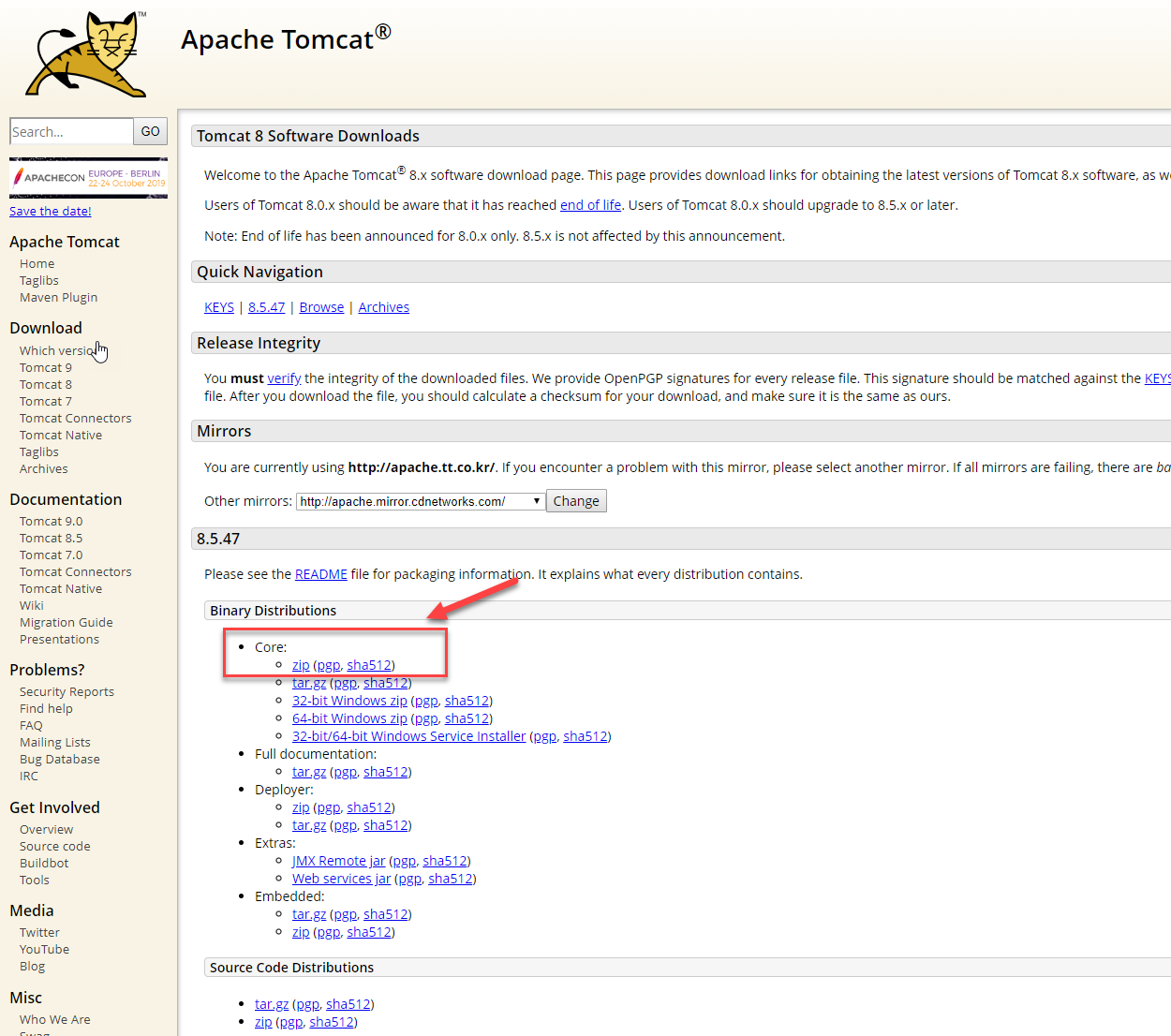This screenshot has height=1036, width=1171.
Task: Open sha512 for the Windows Service Installer
Action: (585, 736)
